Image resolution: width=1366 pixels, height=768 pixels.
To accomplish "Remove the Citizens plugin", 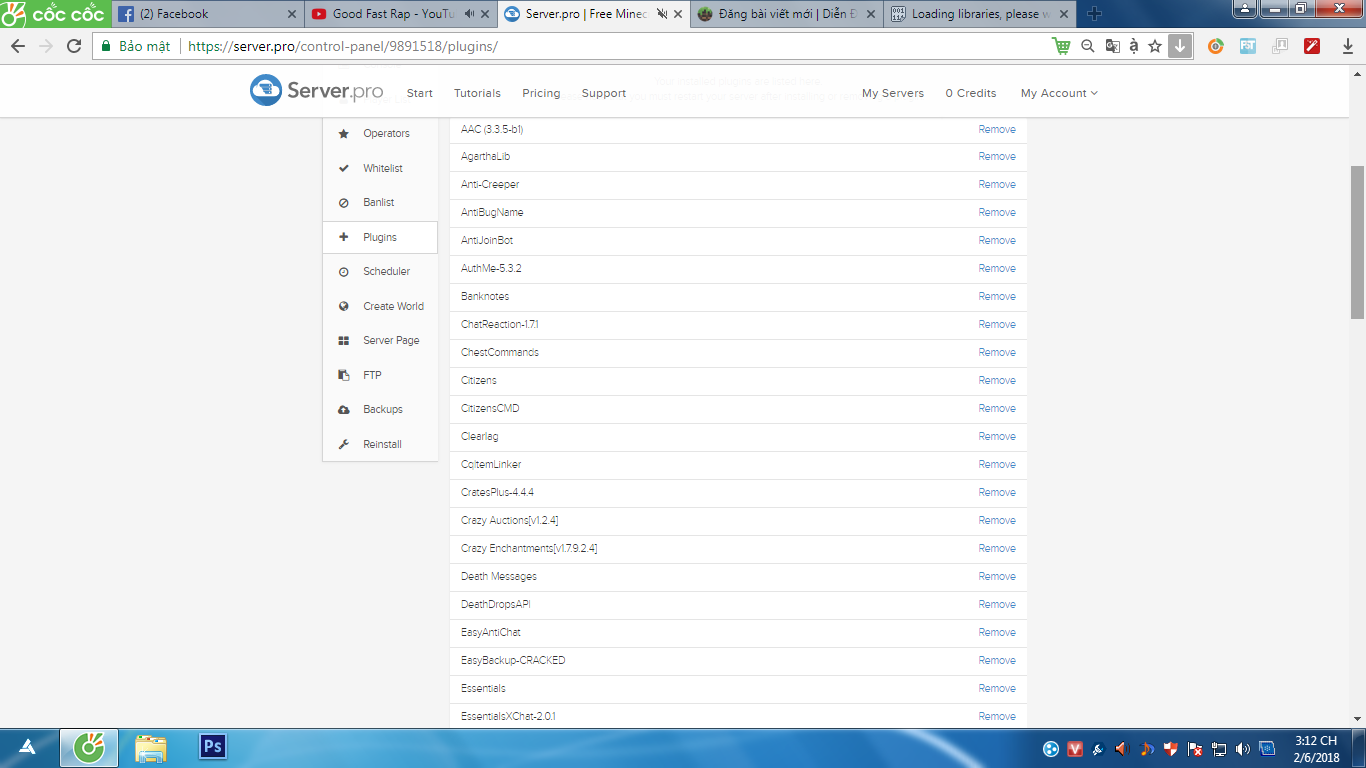I will point(997,381).
